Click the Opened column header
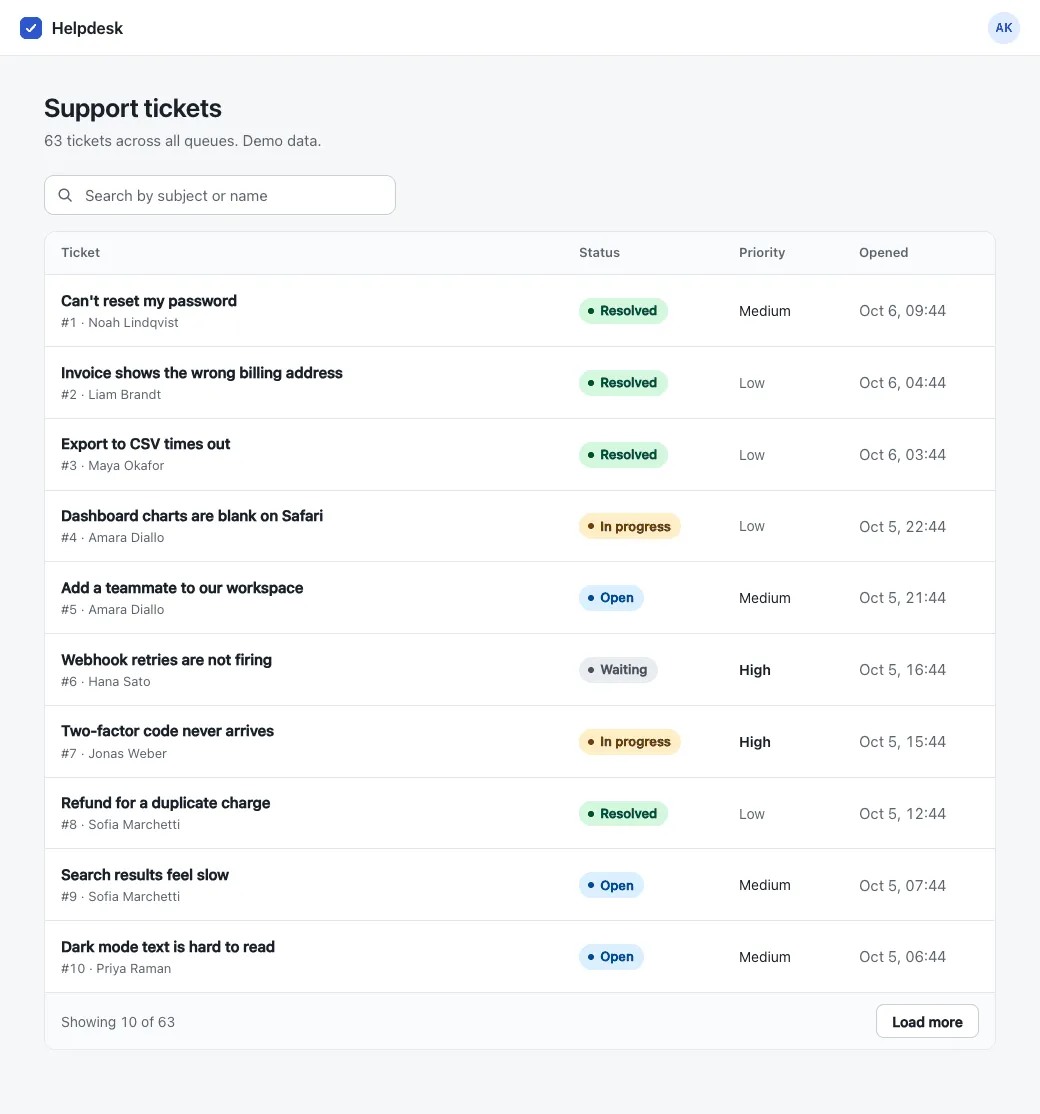This screenshot has width=1040, height=1114. pyautogui.click(x=884, y=253)
